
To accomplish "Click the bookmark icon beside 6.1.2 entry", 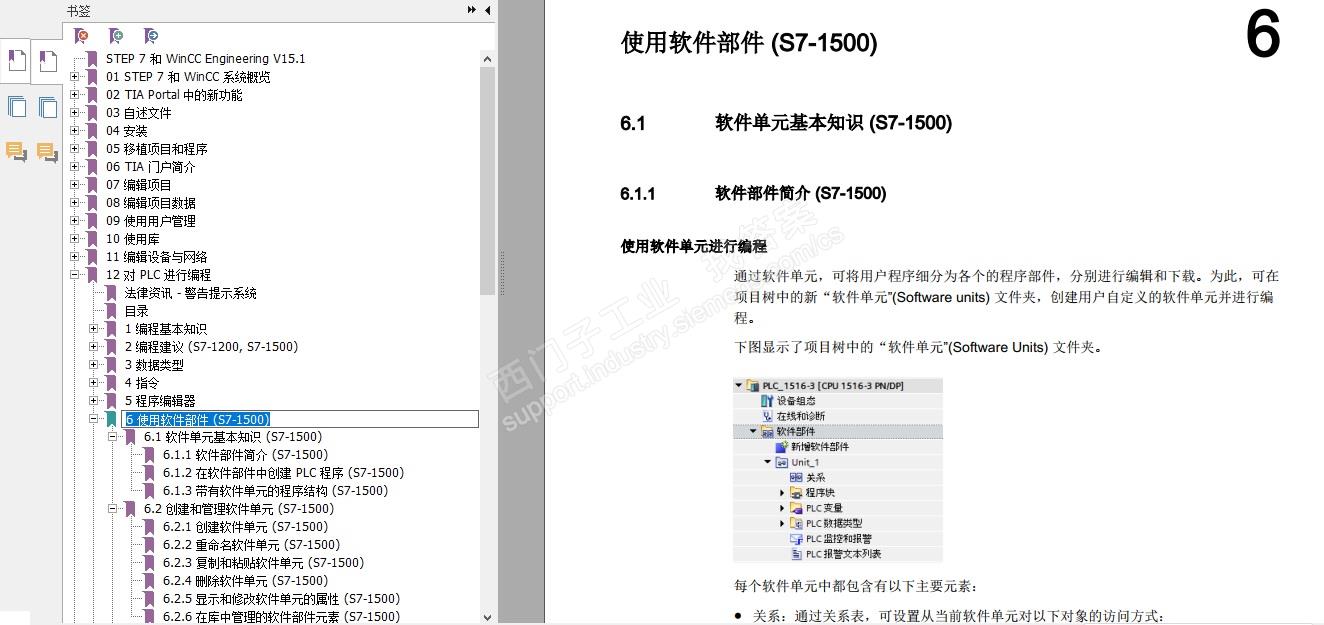I will point(149,473).
